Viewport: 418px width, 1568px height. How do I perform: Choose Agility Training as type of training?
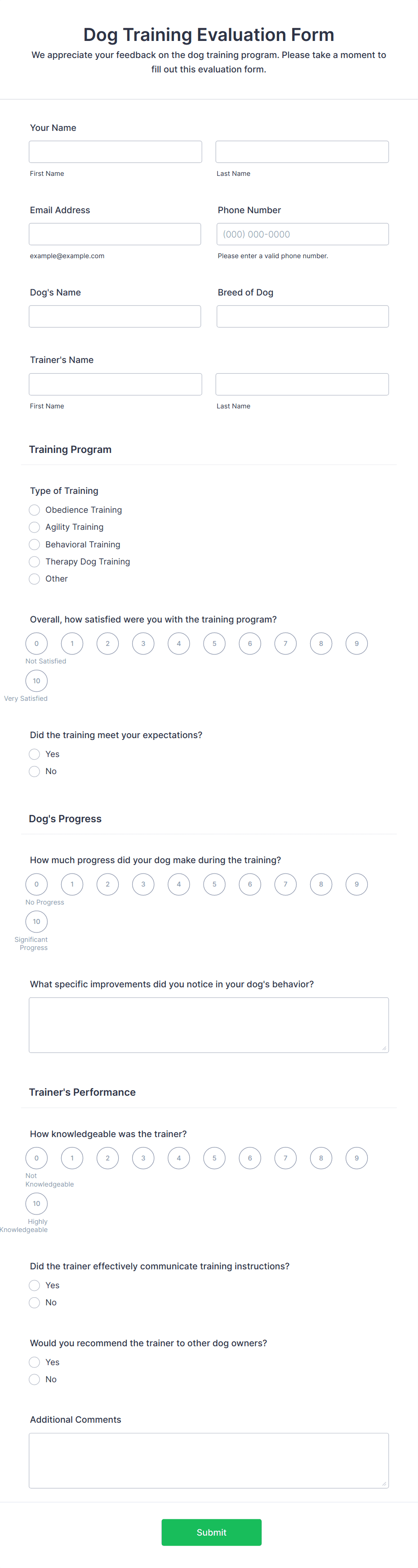pos(34,527)
